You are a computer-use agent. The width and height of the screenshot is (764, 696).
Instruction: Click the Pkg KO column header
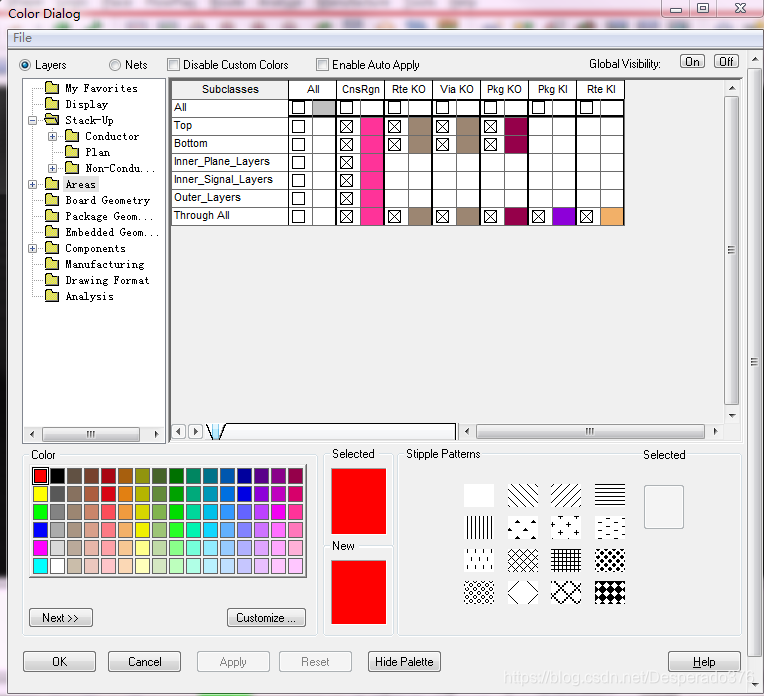point(504,89)
